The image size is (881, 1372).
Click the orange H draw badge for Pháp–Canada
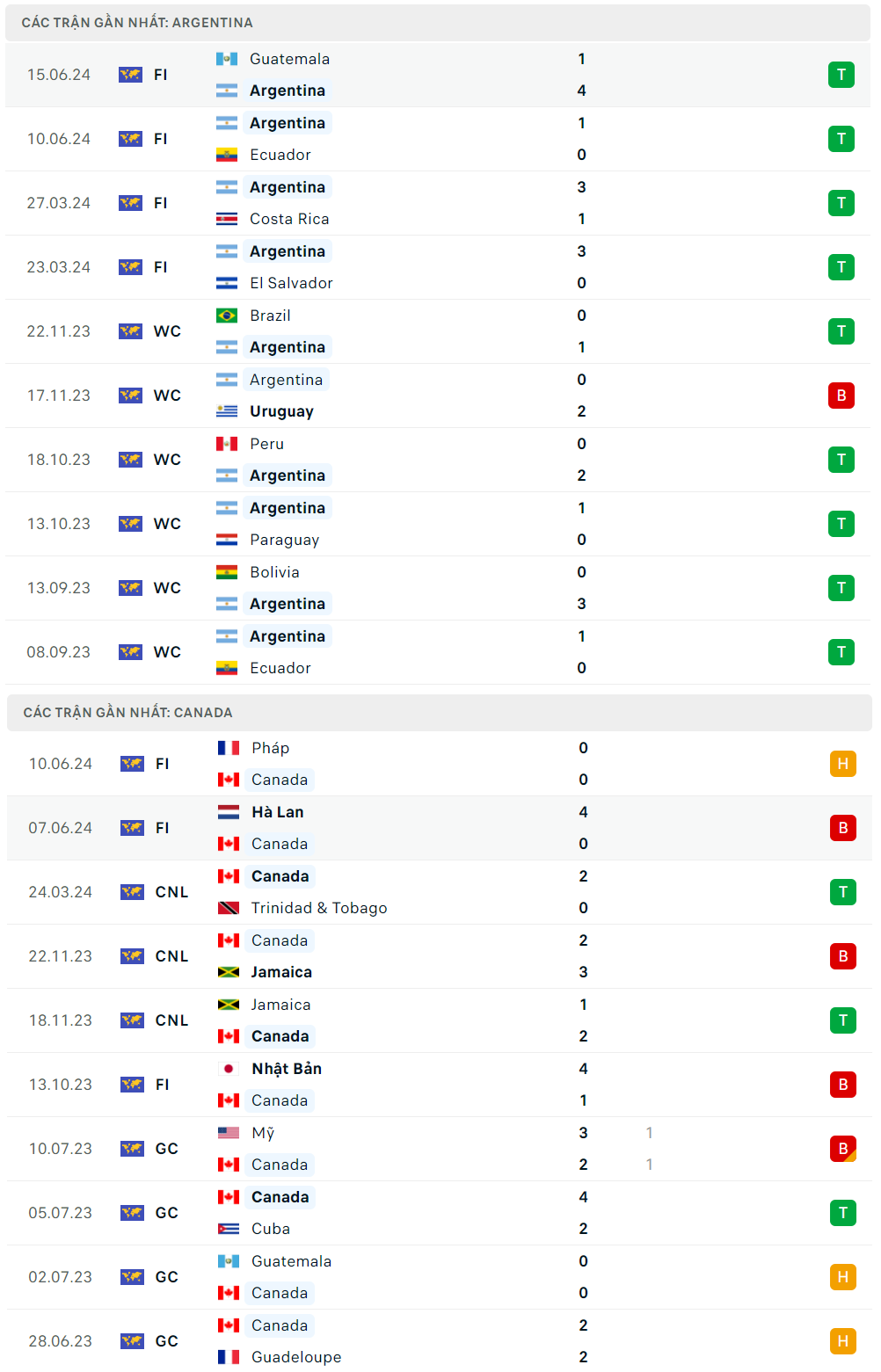pos(842,764)
